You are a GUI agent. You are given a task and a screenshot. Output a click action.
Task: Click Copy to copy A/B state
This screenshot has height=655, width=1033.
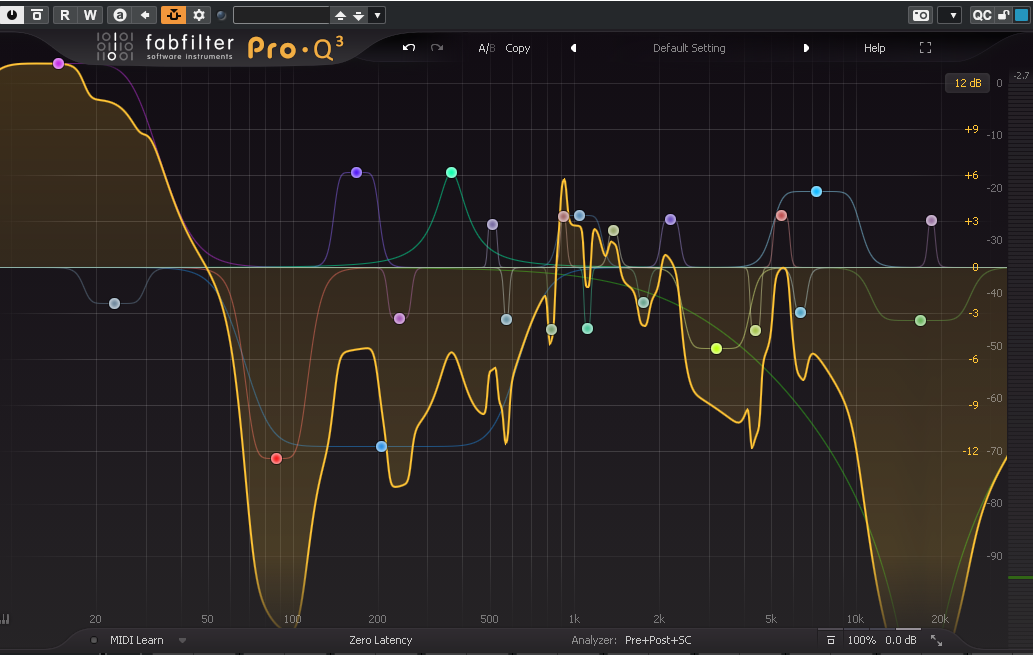coord(517,48)
